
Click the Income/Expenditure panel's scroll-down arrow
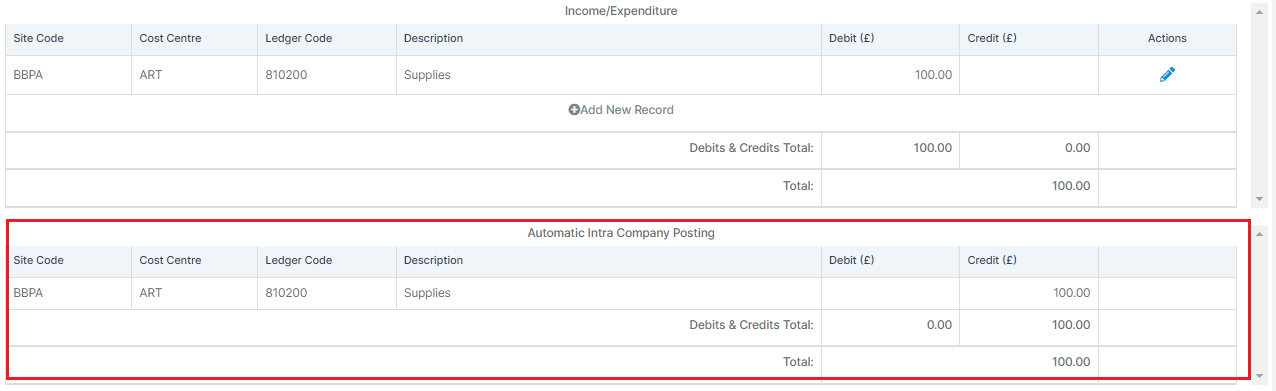pos(1258,199)
